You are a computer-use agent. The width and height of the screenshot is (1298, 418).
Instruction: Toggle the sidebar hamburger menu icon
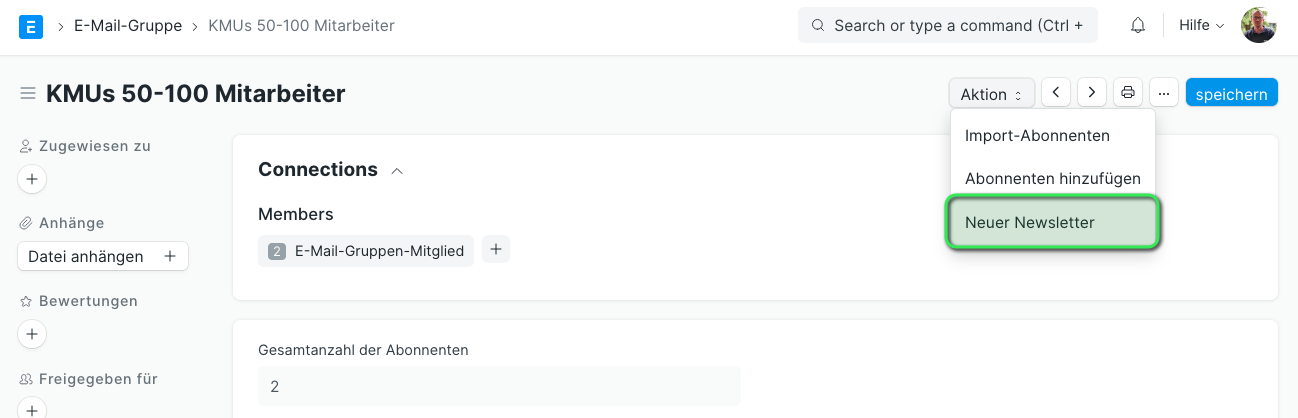pos(28,94)
